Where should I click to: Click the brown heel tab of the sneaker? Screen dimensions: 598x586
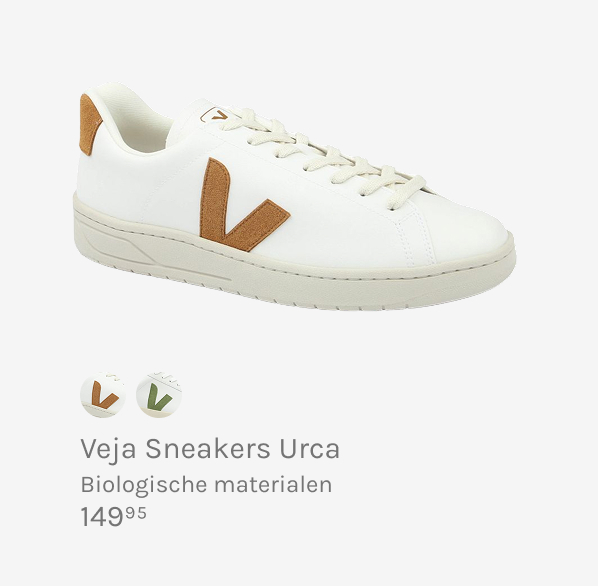(88, 124)
